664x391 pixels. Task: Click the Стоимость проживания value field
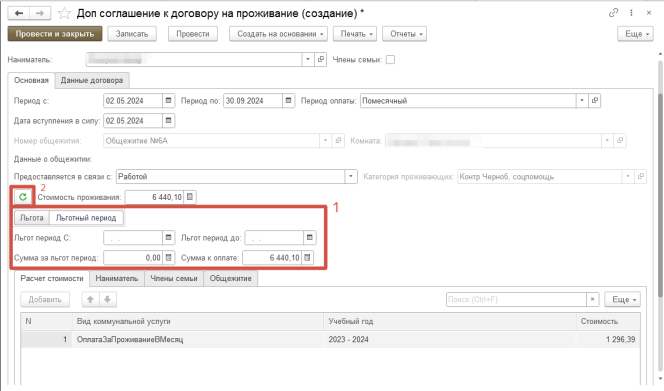tap(155, 197)
